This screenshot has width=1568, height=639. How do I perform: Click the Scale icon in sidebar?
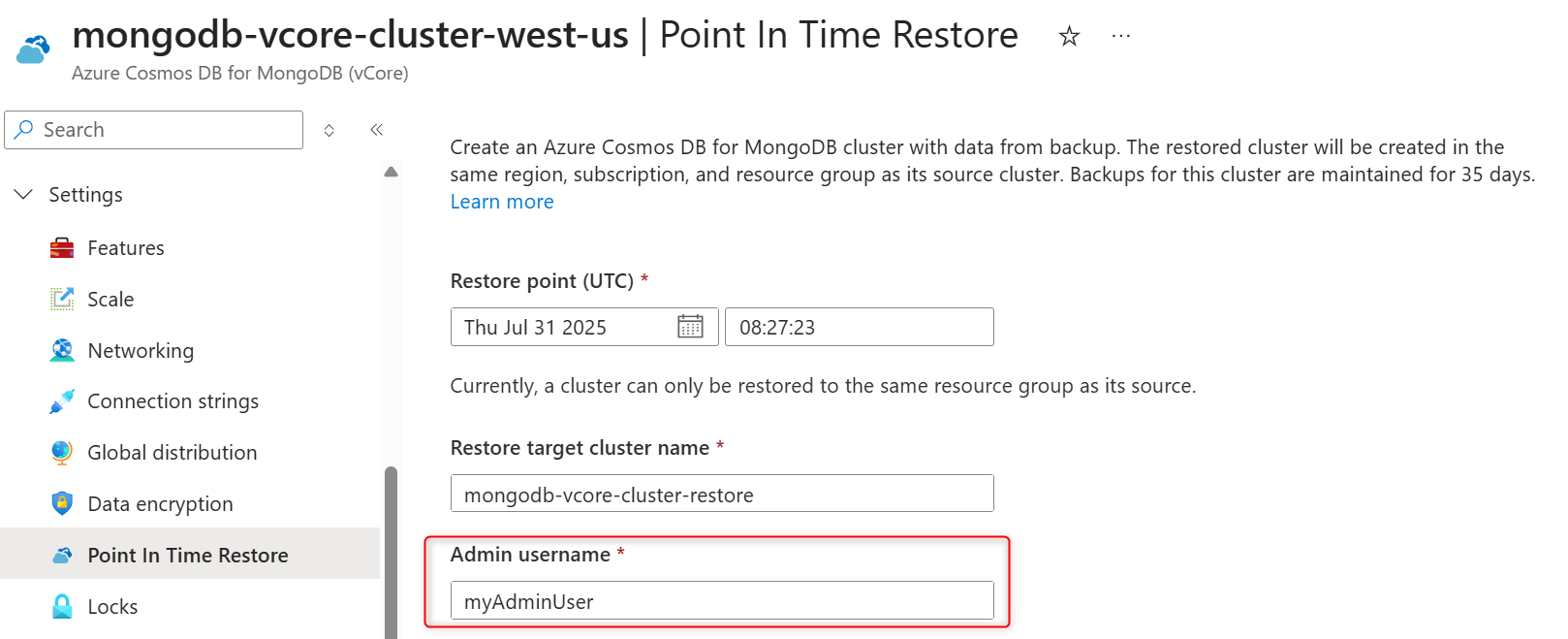point(62,300)
